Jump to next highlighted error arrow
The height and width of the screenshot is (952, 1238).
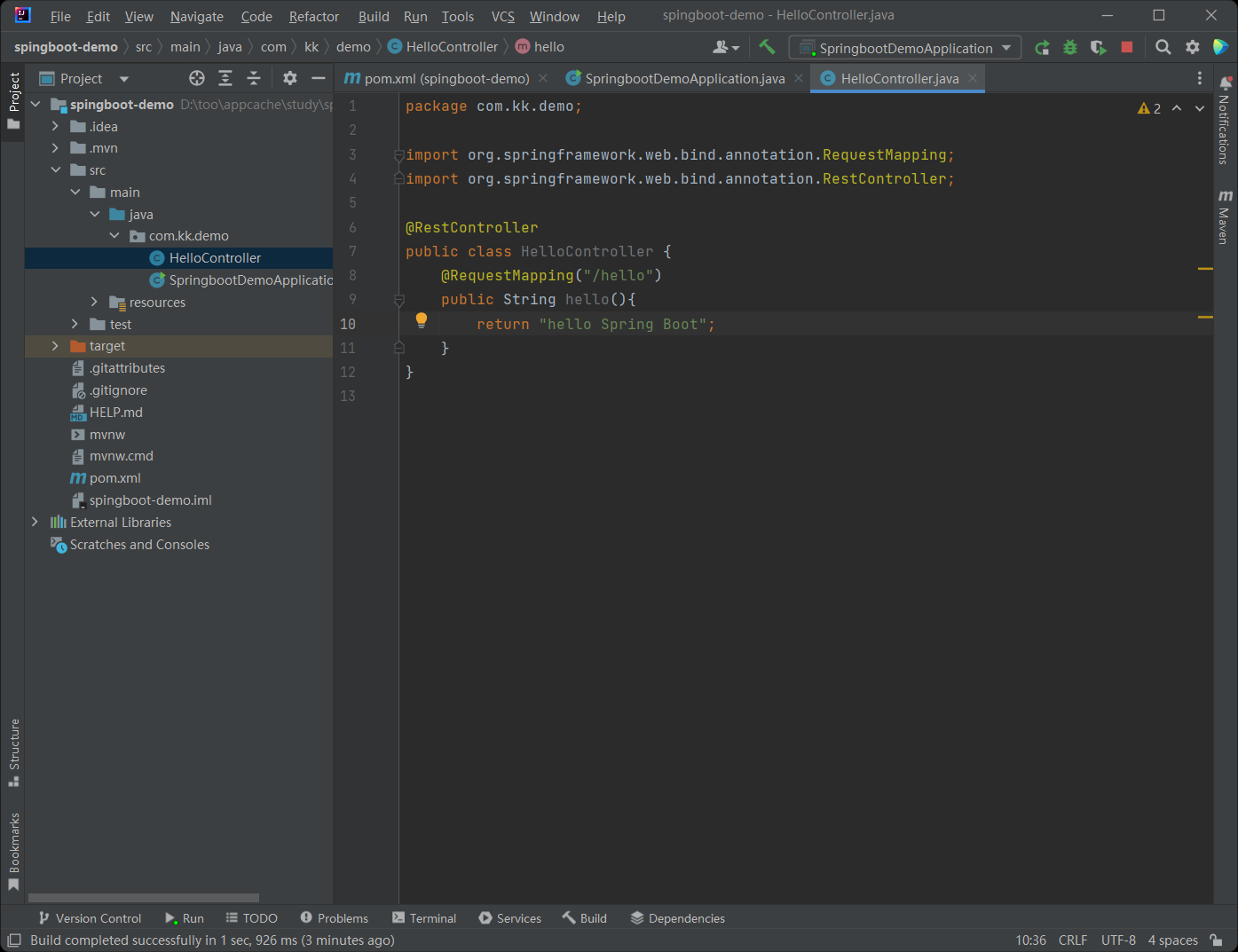(1200, 108)
